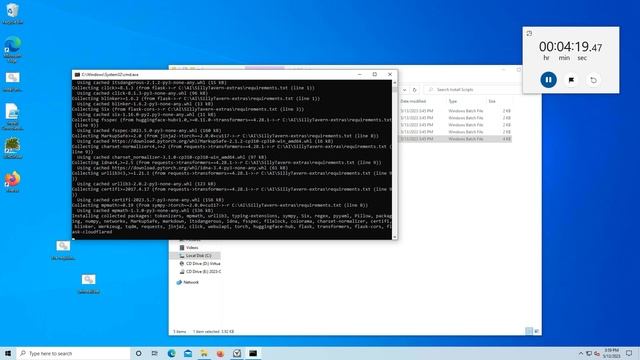Select the lowest desktop shortcut icon
This screenshot has height=360, width=640.
click(88, 284)
